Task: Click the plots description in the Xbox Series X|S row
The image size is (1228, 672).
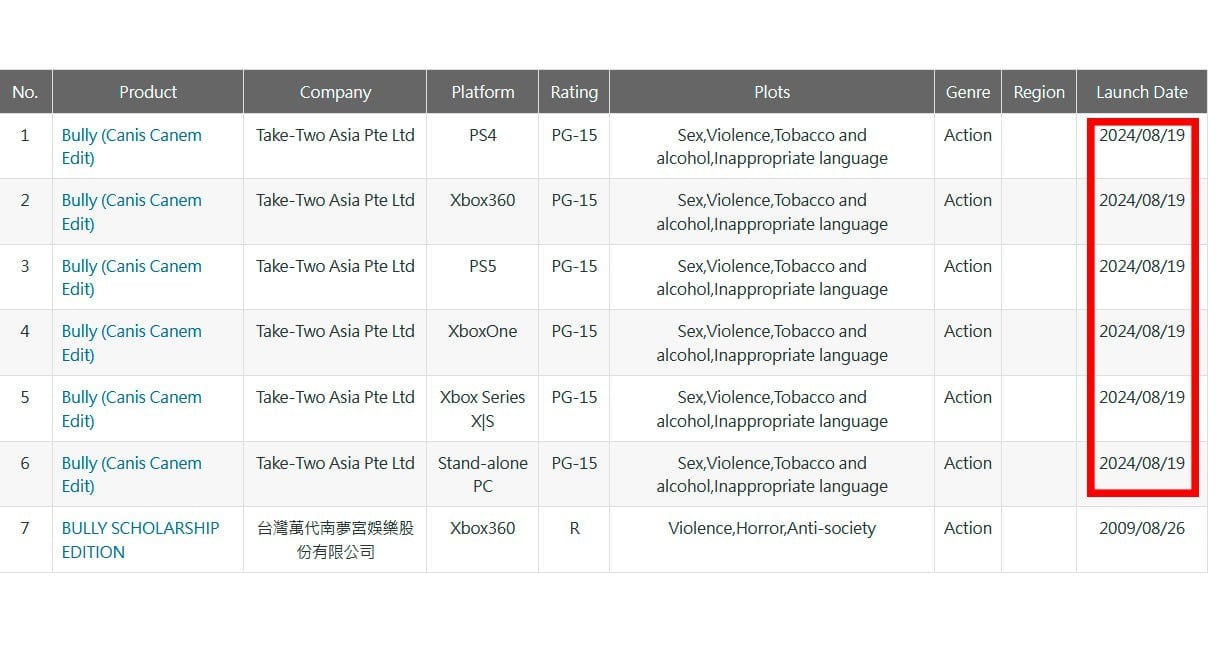Action: [x=772, y=409]
